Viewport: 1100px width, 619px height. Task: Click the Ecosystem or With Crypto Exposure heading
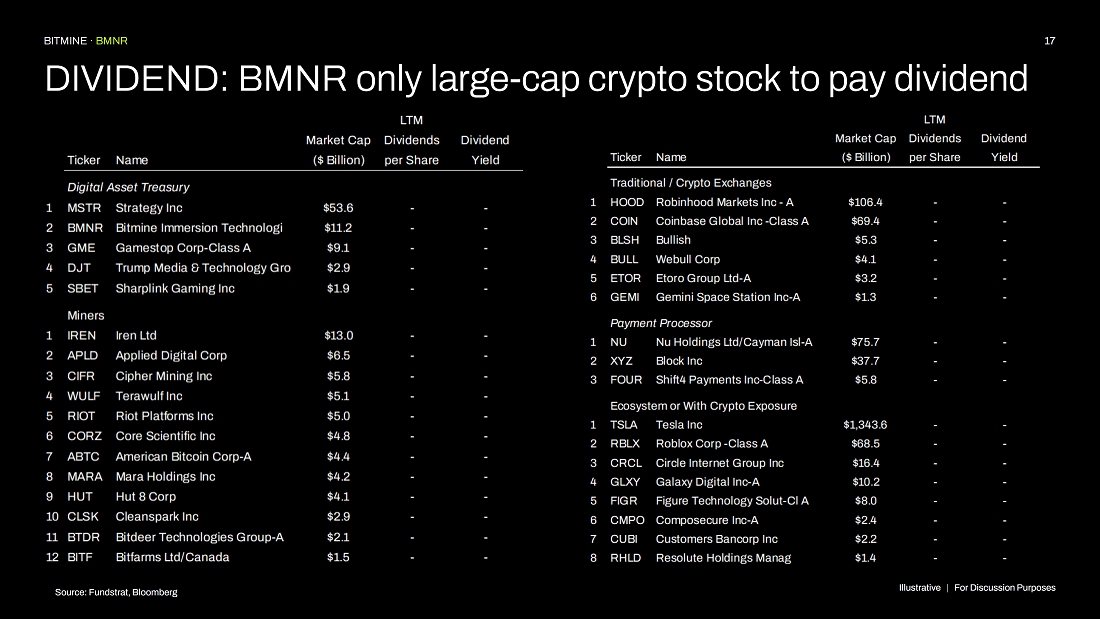tap(703, 406)
